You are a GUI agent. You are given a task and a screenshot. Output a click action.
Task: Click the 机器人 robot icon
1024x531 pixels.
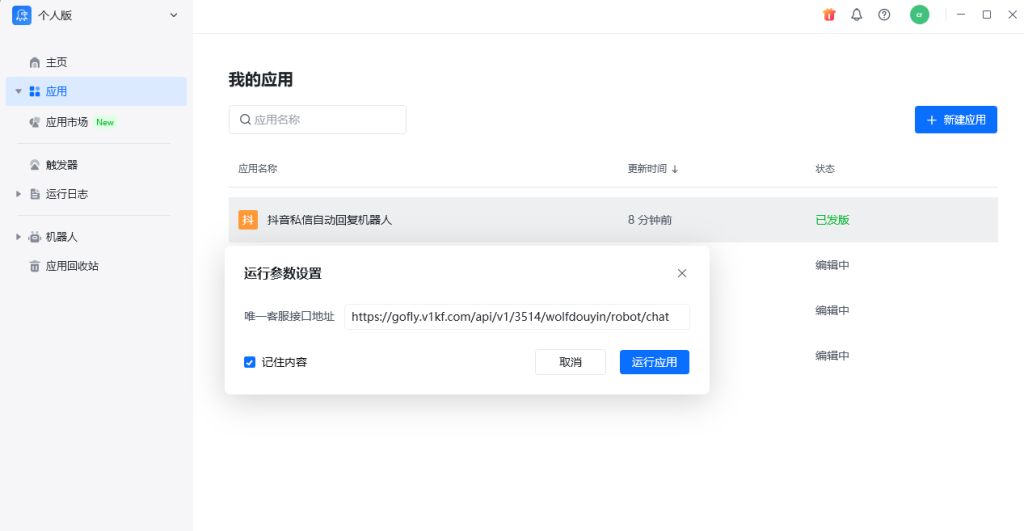coord(35,236)
